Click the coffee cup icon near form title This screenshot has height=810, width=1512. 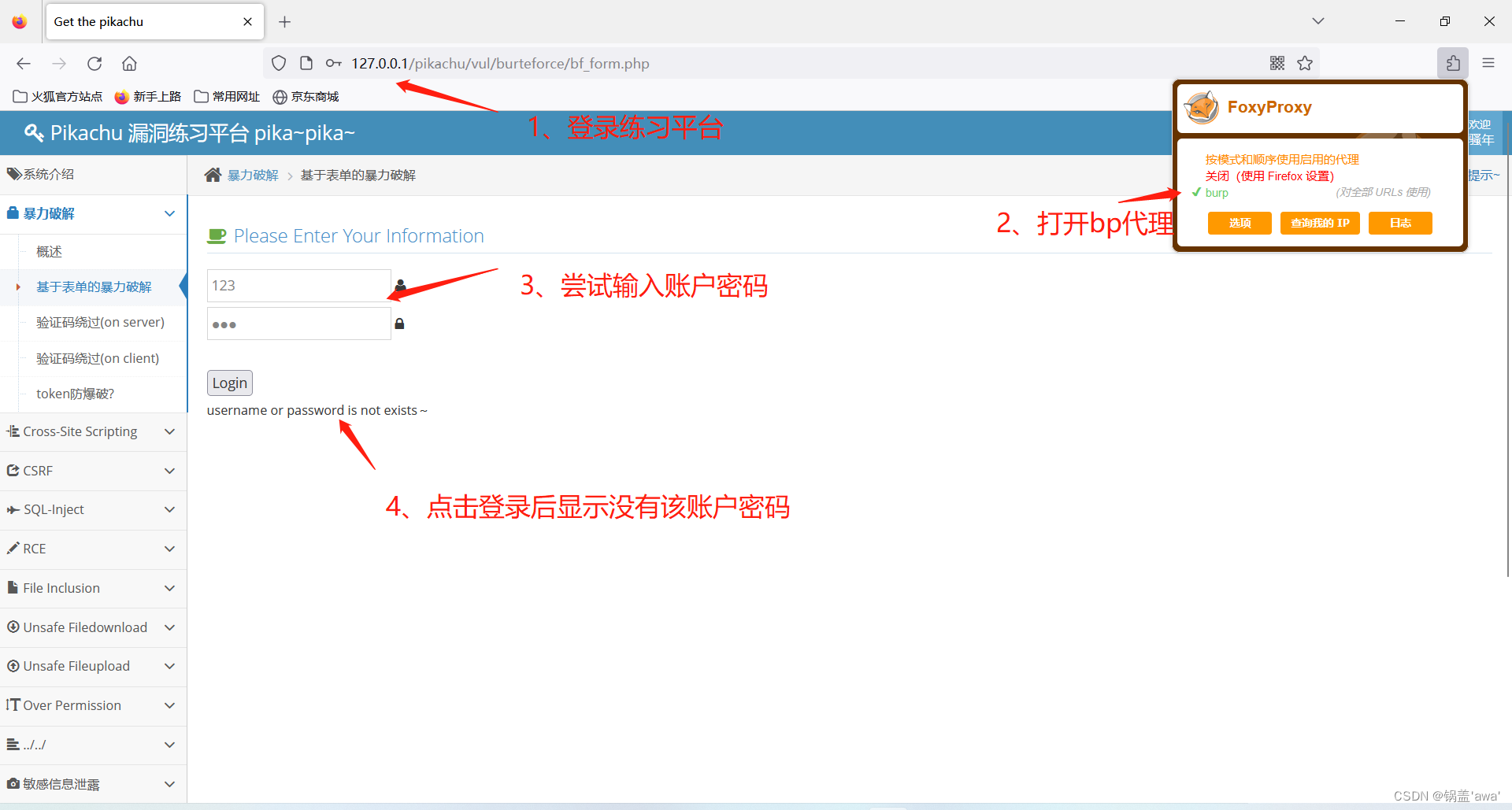pyautogui.click(x=217, y=236)
